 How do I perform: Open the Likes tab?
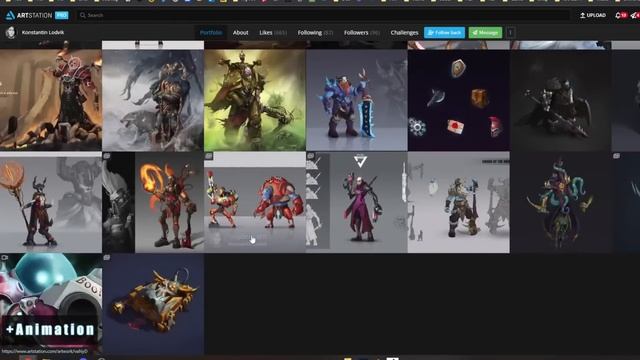(273, 32)
